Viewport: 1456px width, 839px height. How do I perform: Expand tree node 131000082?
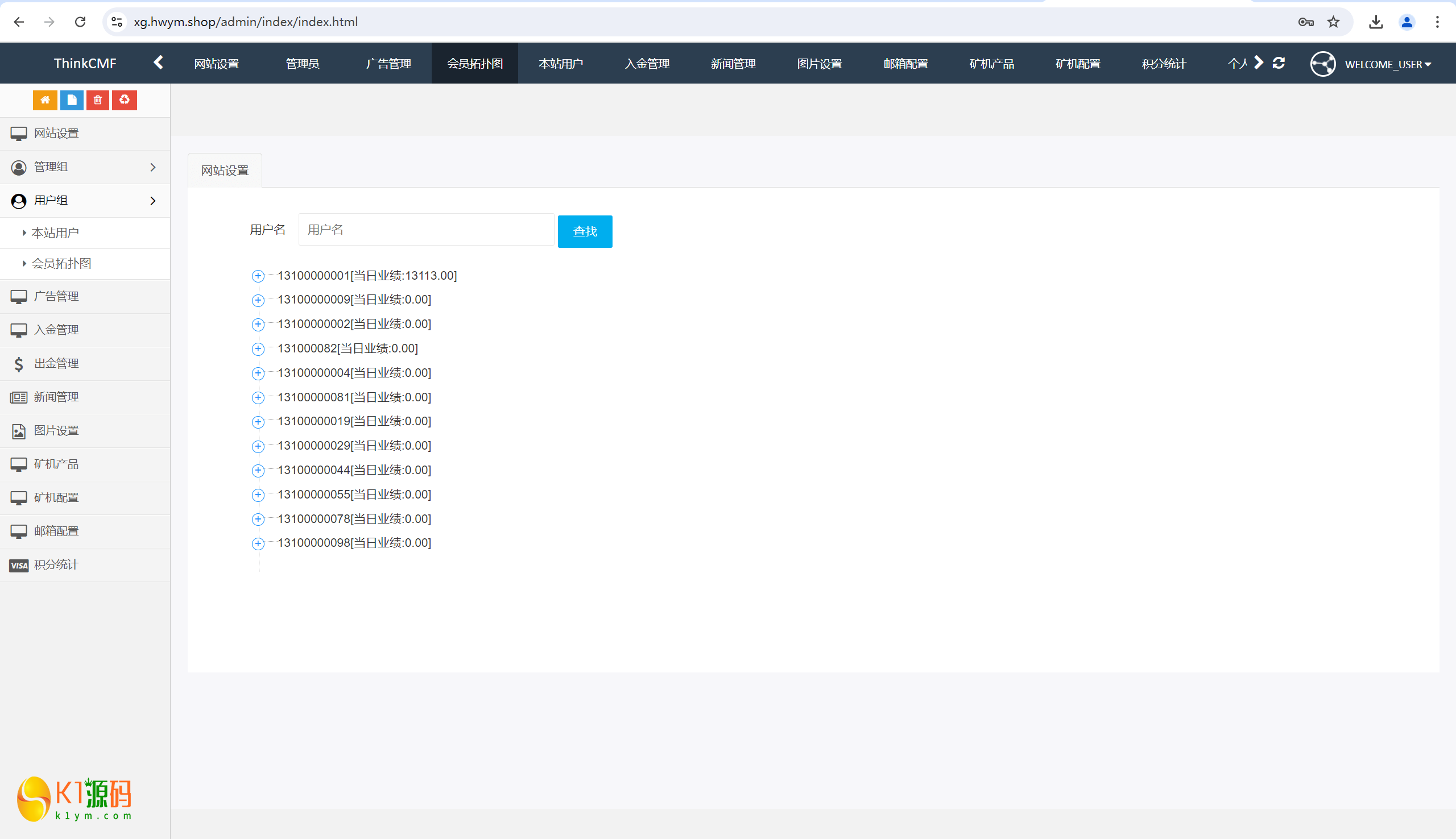[x=258, y=348]
